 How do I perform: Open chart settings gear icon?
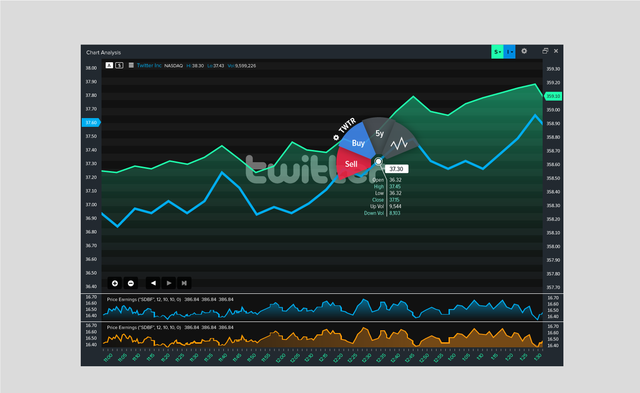point(524,51)
